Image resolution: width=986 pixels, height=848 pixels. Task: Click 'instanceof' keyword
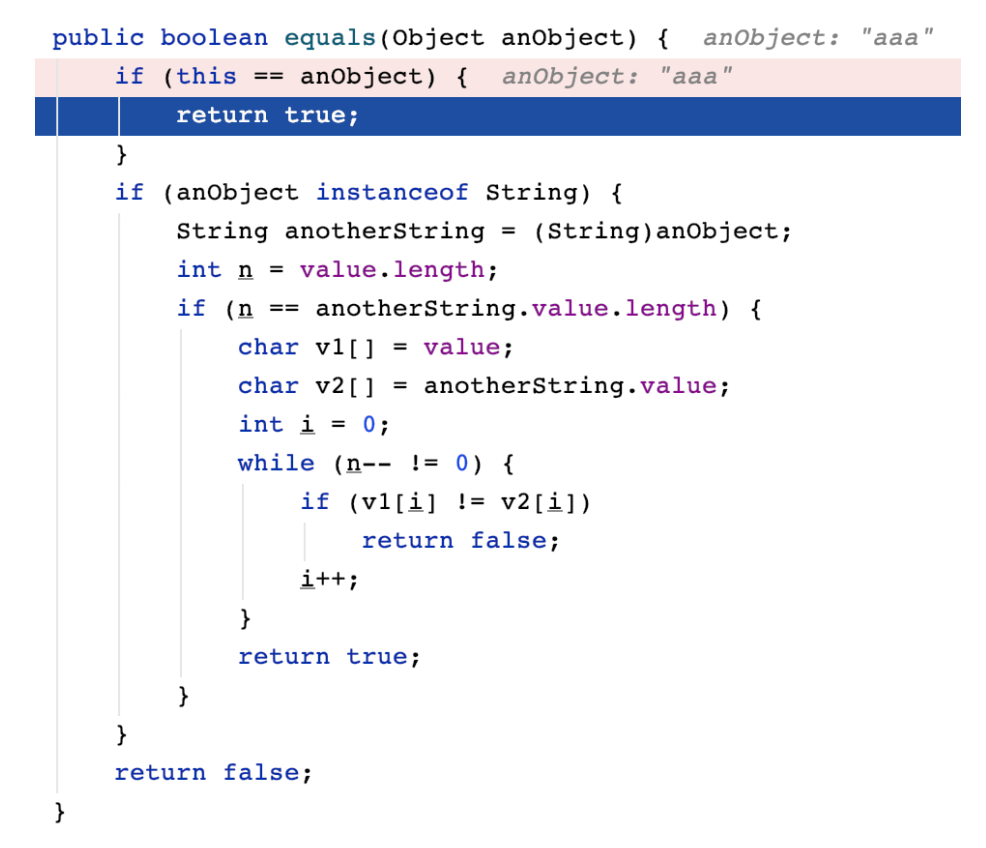point(392,192)
